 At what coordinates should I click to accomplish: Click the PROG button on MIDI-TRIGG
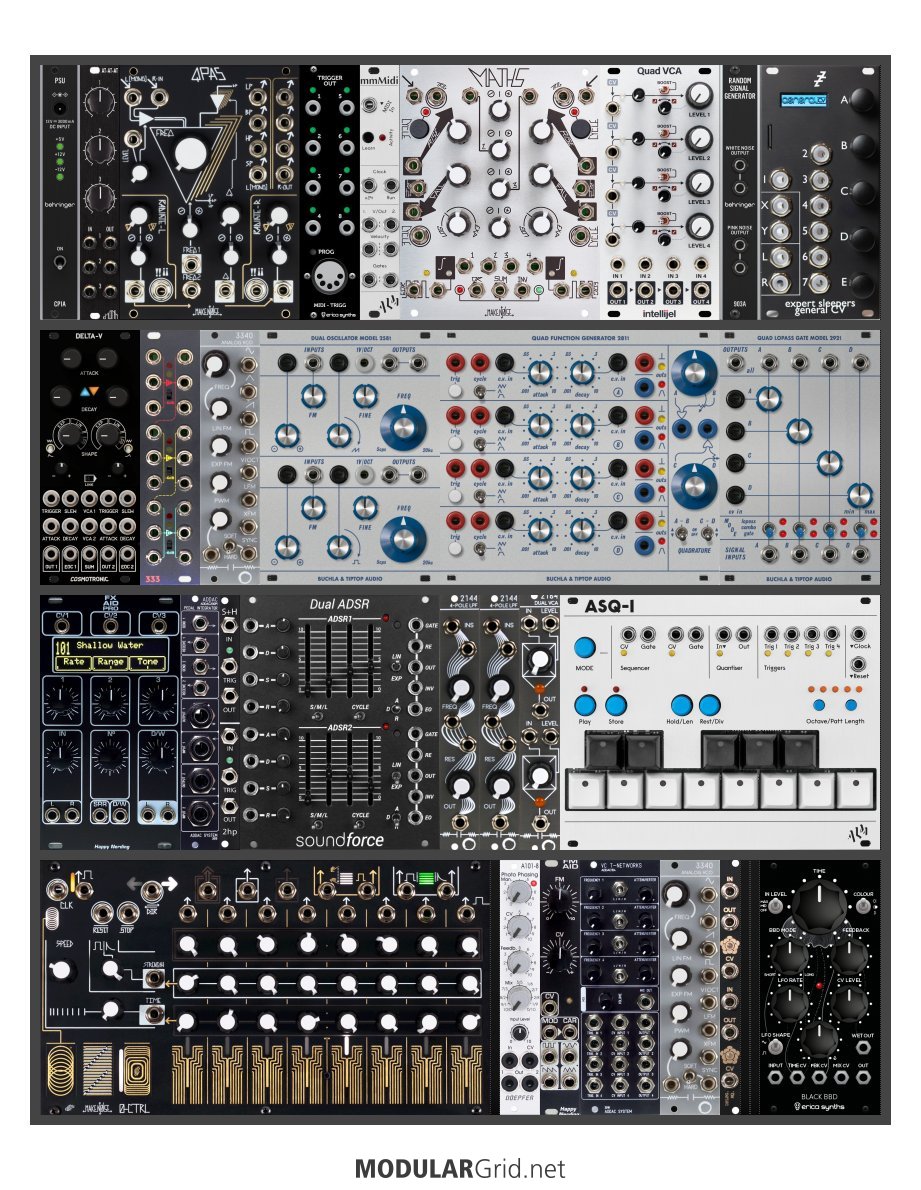point(313,251)
